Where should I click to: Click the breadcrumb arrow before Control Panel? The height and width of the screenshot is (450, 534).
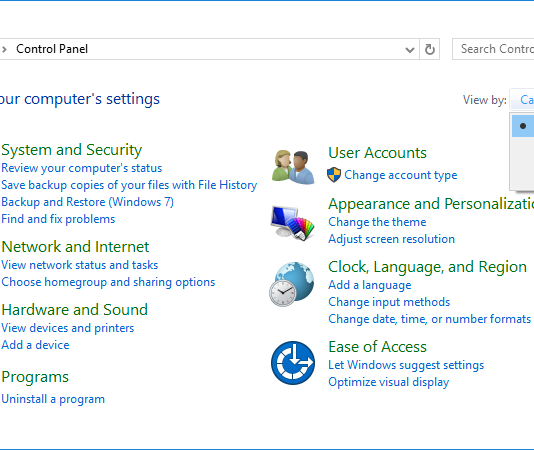point(4,49)
